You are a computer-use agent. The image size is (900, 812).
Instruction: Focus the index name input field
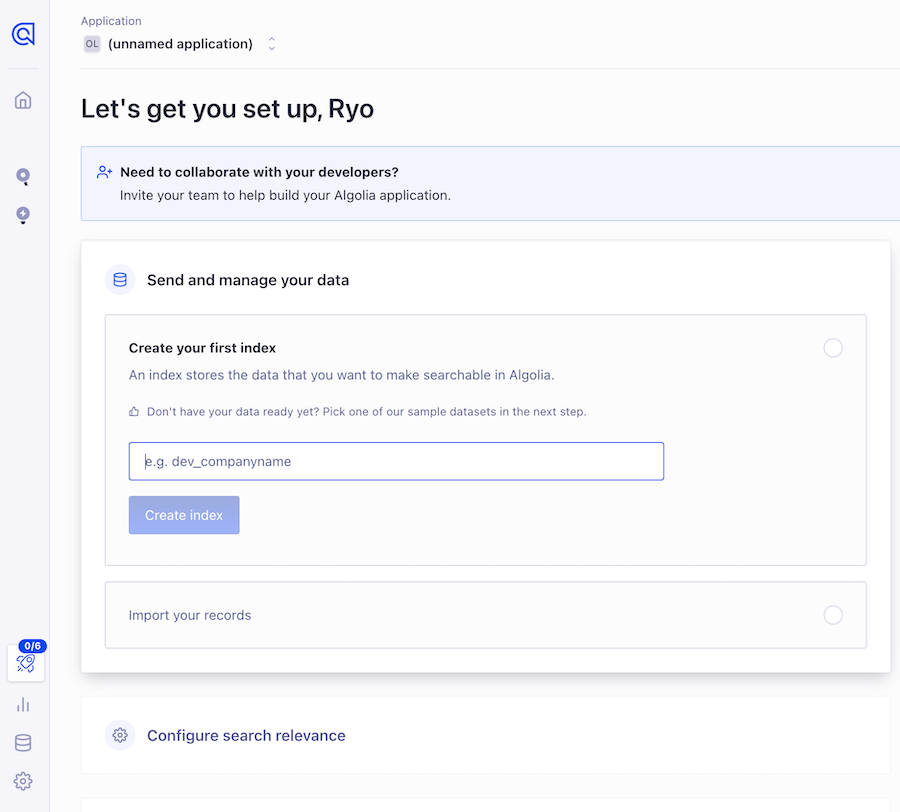click(x=396, y=461)
